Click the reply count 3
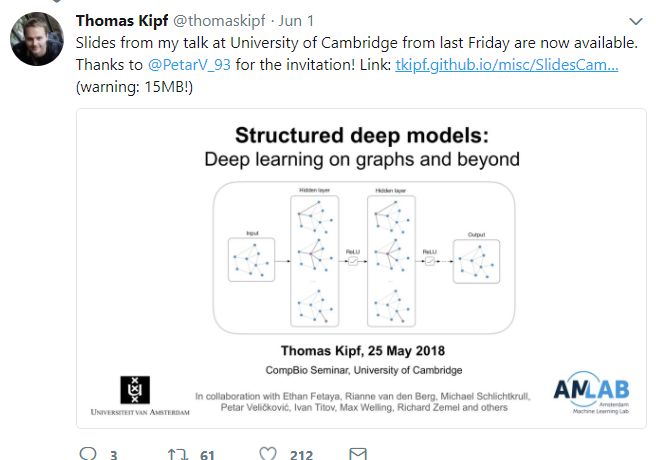 [114, 455]
